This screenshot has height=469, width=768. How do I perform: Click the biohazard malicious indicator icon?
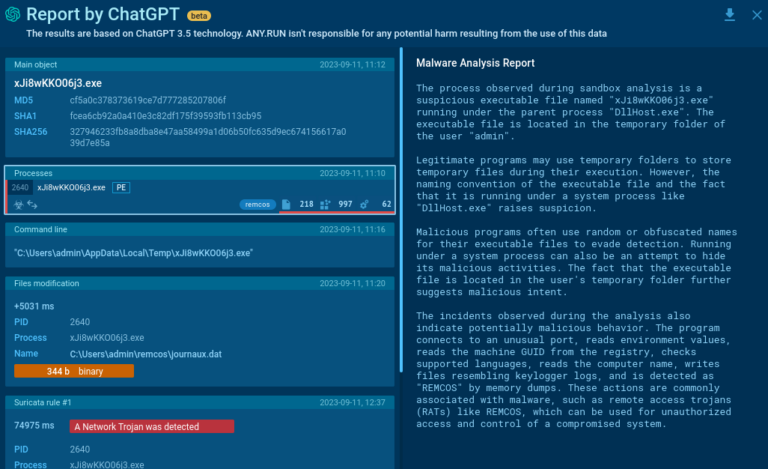[19, 205]
